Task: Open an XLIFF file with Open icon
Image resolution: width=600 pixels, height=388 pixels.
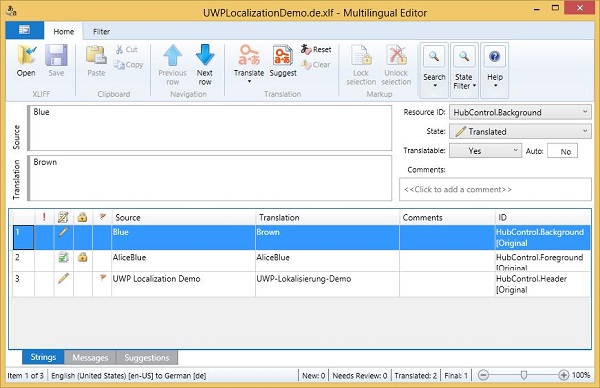Action: [26, 55]
